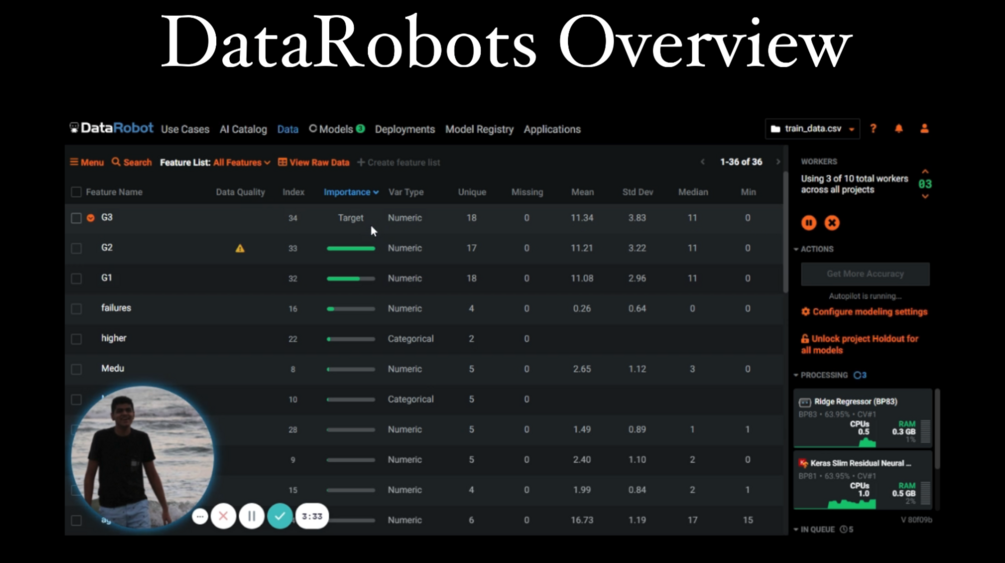This screenshot has height=563, width=1005.
Task: Open the failures feature name
Action: pos(116,308)
